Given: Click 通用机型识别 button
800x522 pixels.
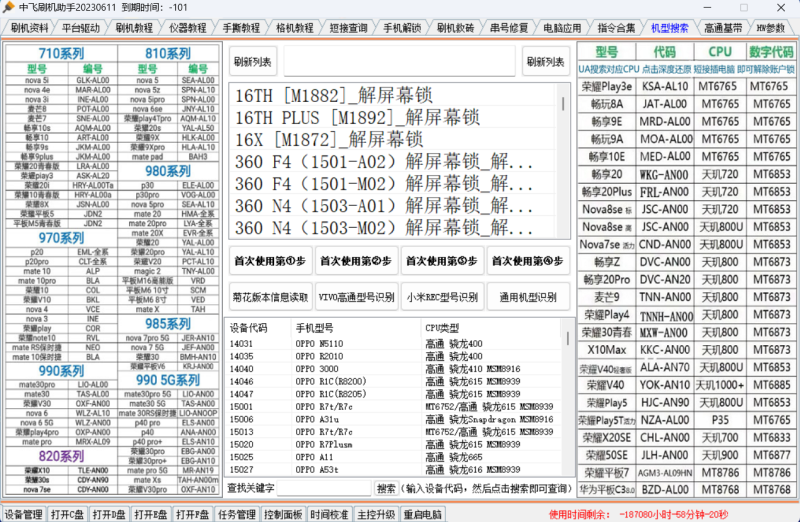Looking at the screenshot, I should pos(528,297).
